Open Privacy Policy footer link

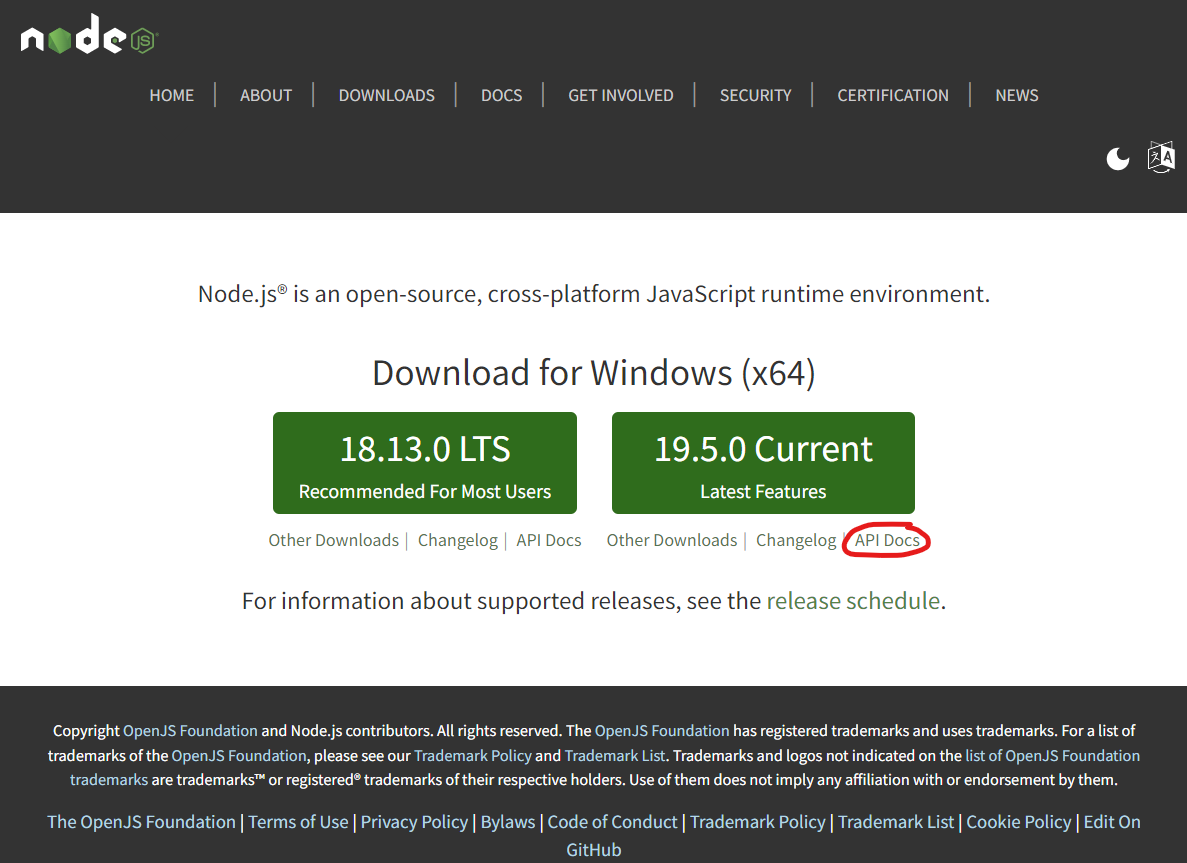pos(414,821)
